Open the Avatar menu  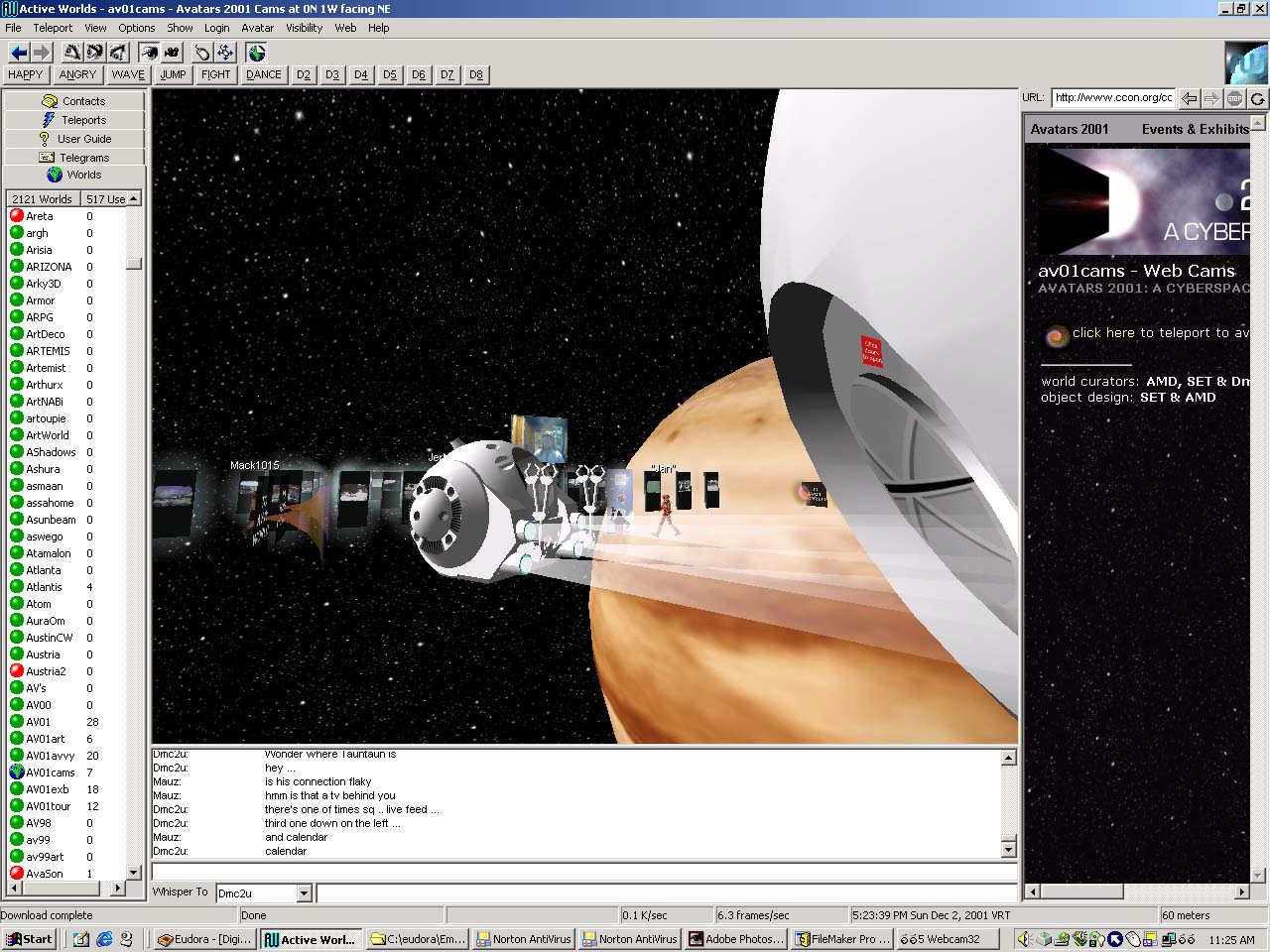(257, 28)
